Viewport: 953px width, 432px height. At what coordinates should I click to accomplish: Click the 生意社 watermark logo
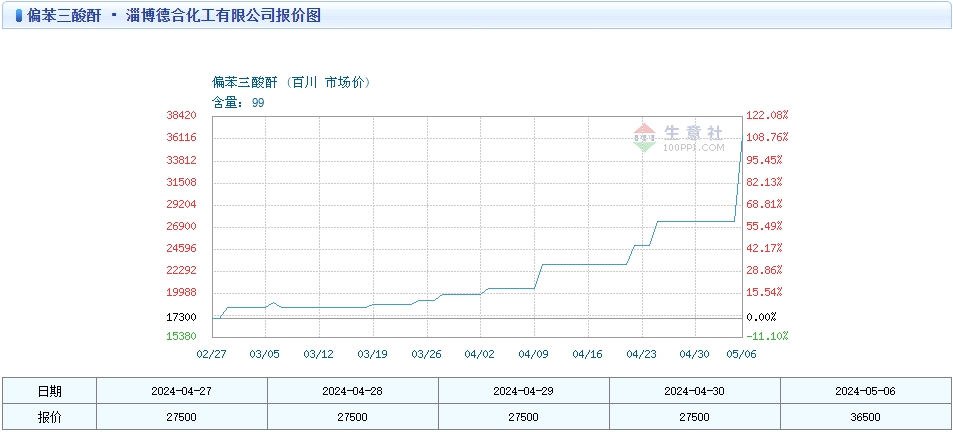[678, 135]
